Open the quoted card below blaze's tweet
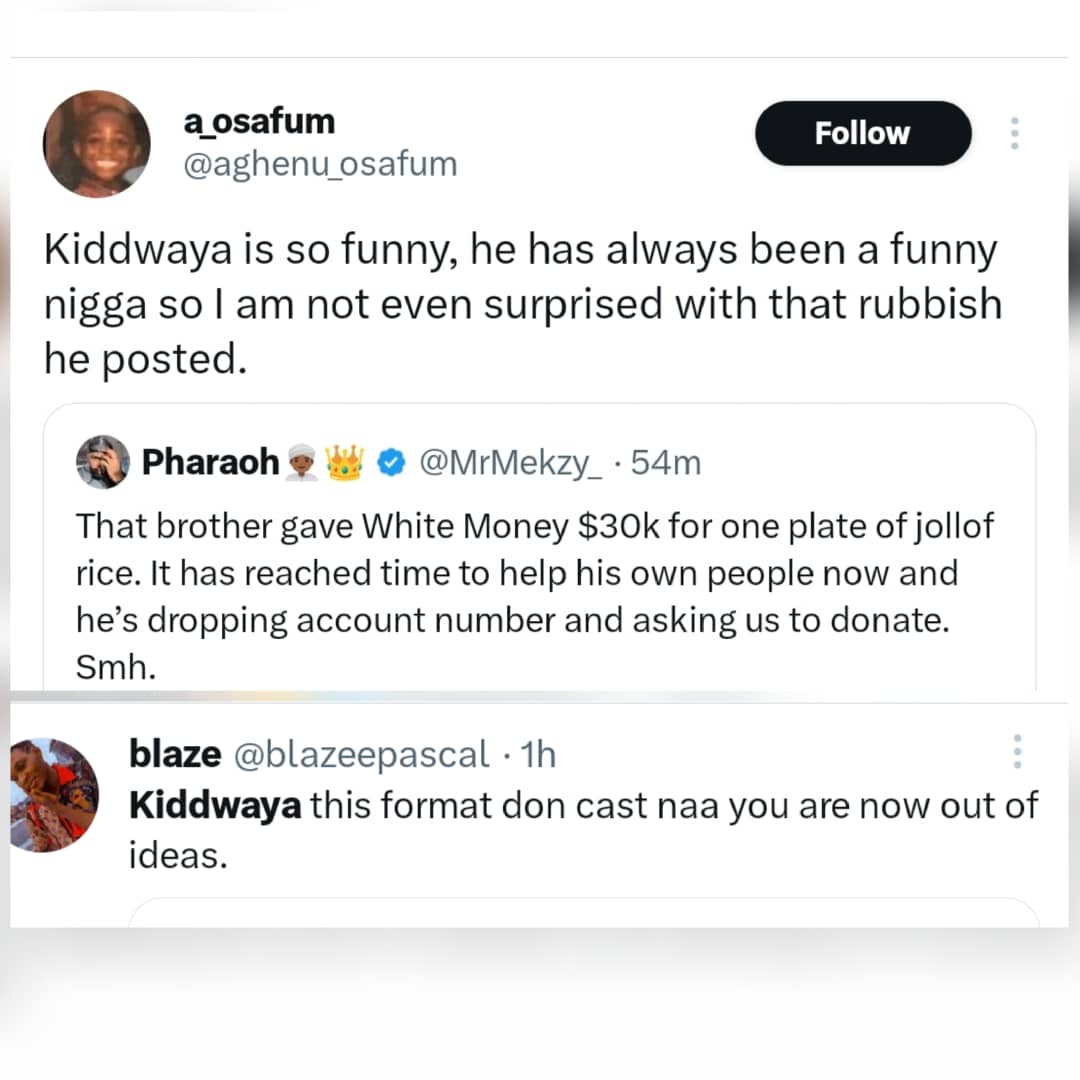The image size is (1080, 1080). tap(585, 912)
